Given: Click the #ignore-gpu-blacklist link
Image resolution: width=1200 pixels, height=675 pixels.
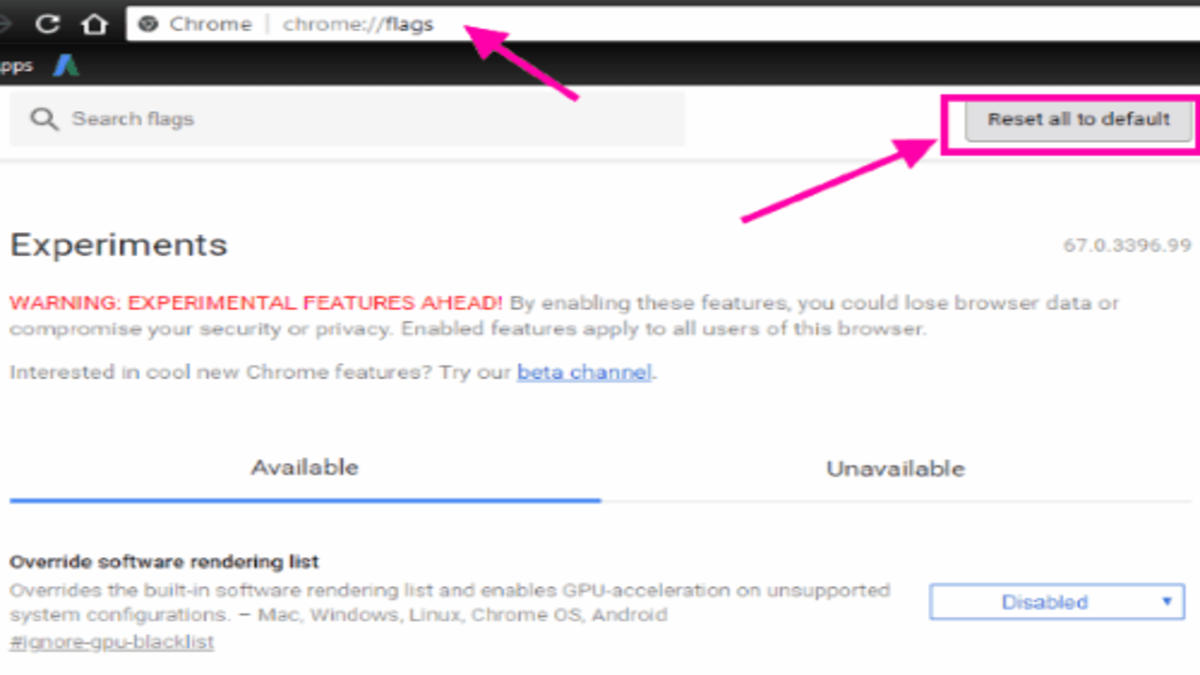Looking at the screenshot, I should click(110, 640).
